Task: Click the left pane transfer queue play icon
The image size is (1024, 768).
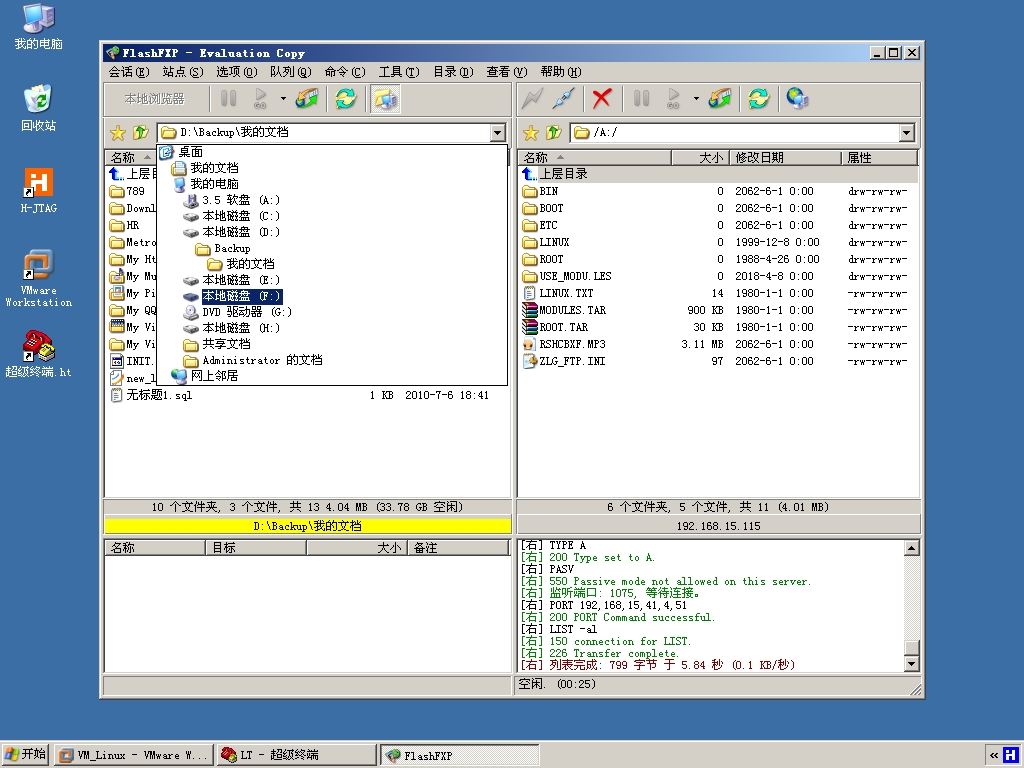Action: 260,99
